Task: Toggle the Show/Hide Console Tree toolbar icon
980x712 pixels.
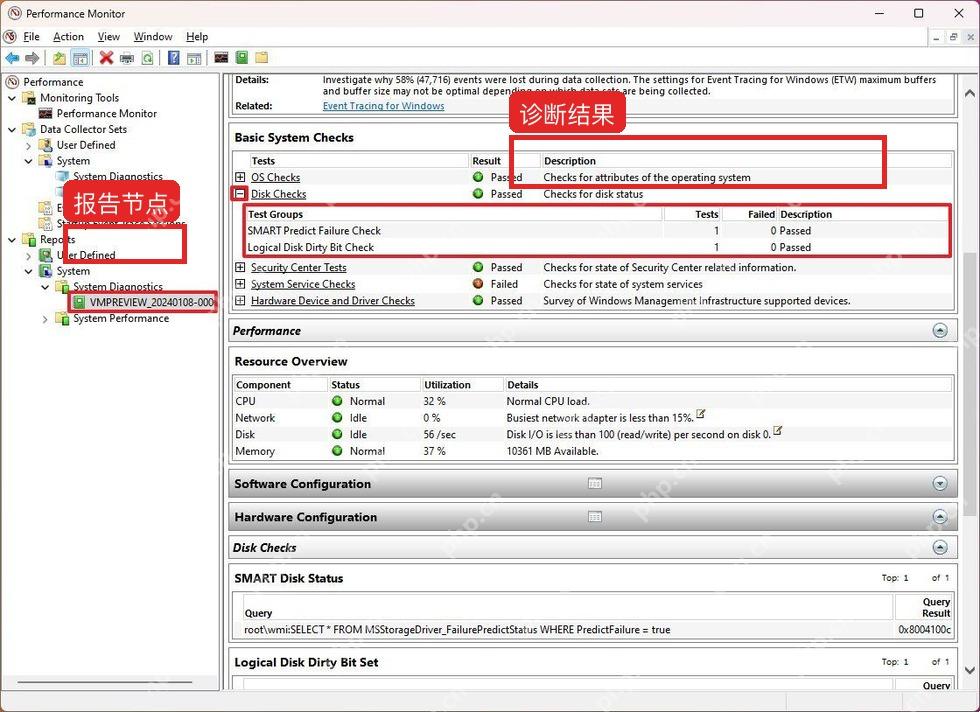Action: click(80, 58)
